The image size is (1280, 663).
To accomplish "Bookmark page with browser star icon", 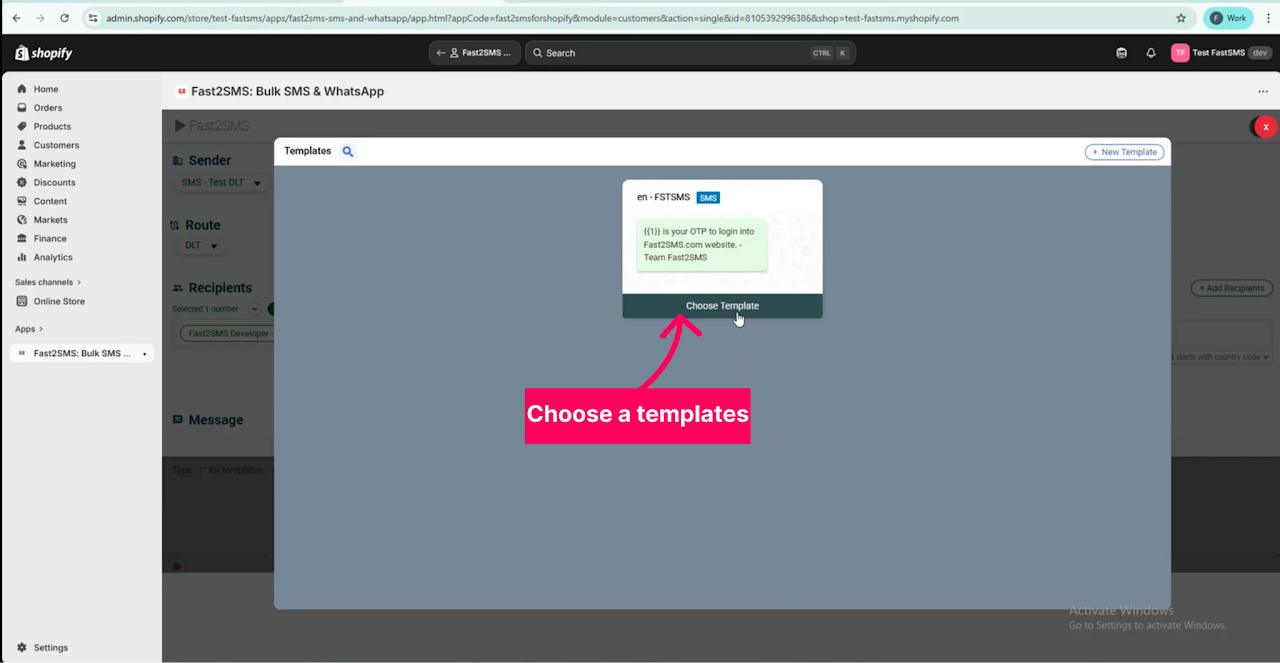I will [x=1181, y=18].
